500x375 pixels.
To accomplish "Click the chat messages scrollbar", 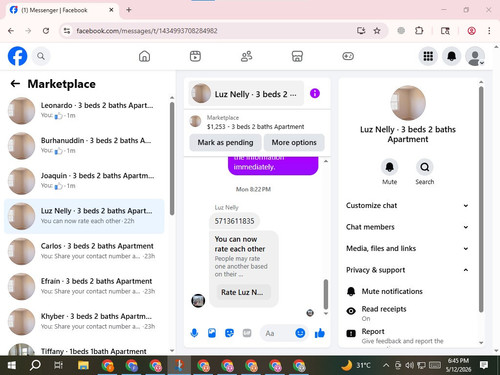I will [326, 294].
